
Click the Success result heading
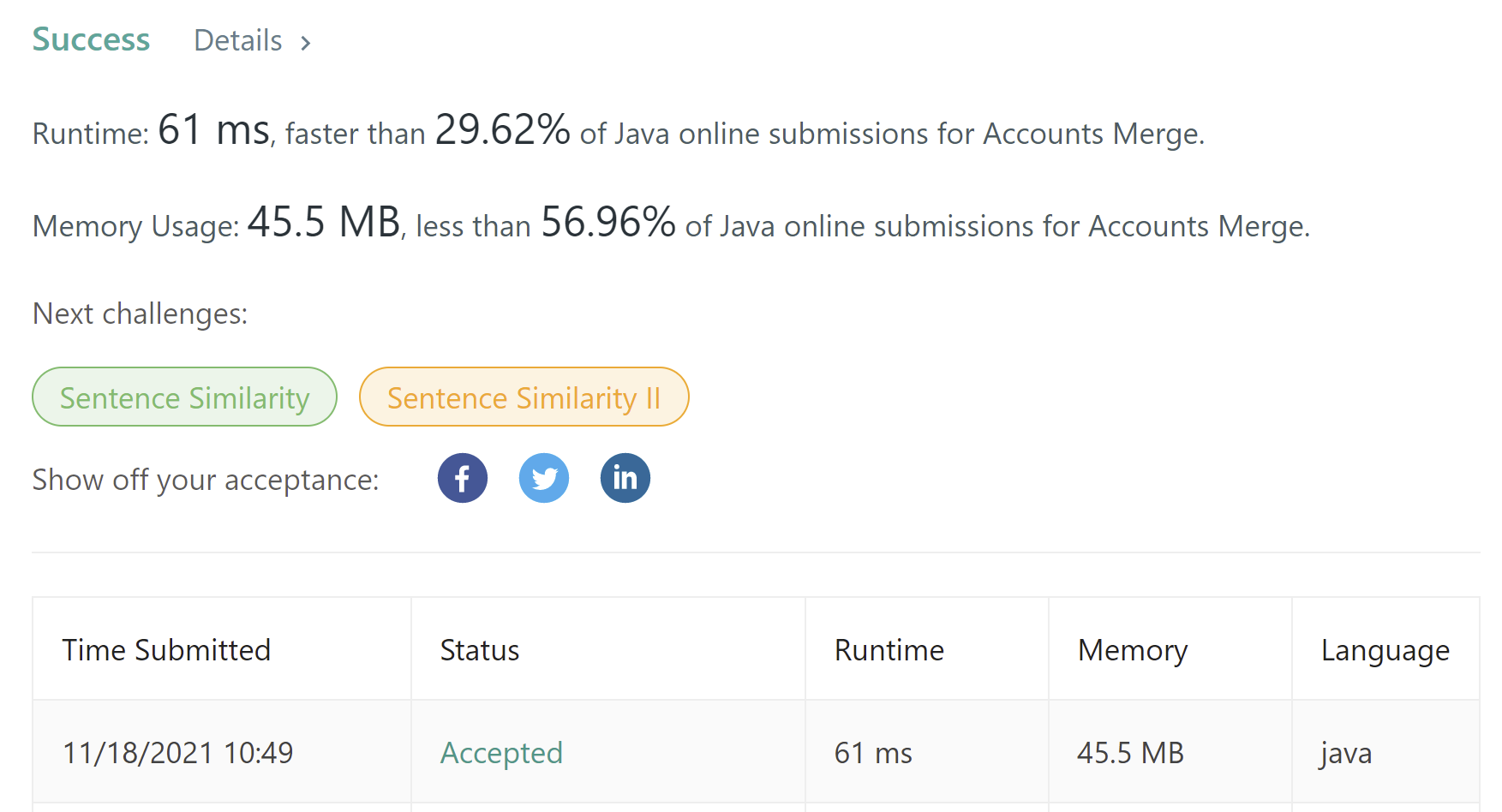coord(91,40)
